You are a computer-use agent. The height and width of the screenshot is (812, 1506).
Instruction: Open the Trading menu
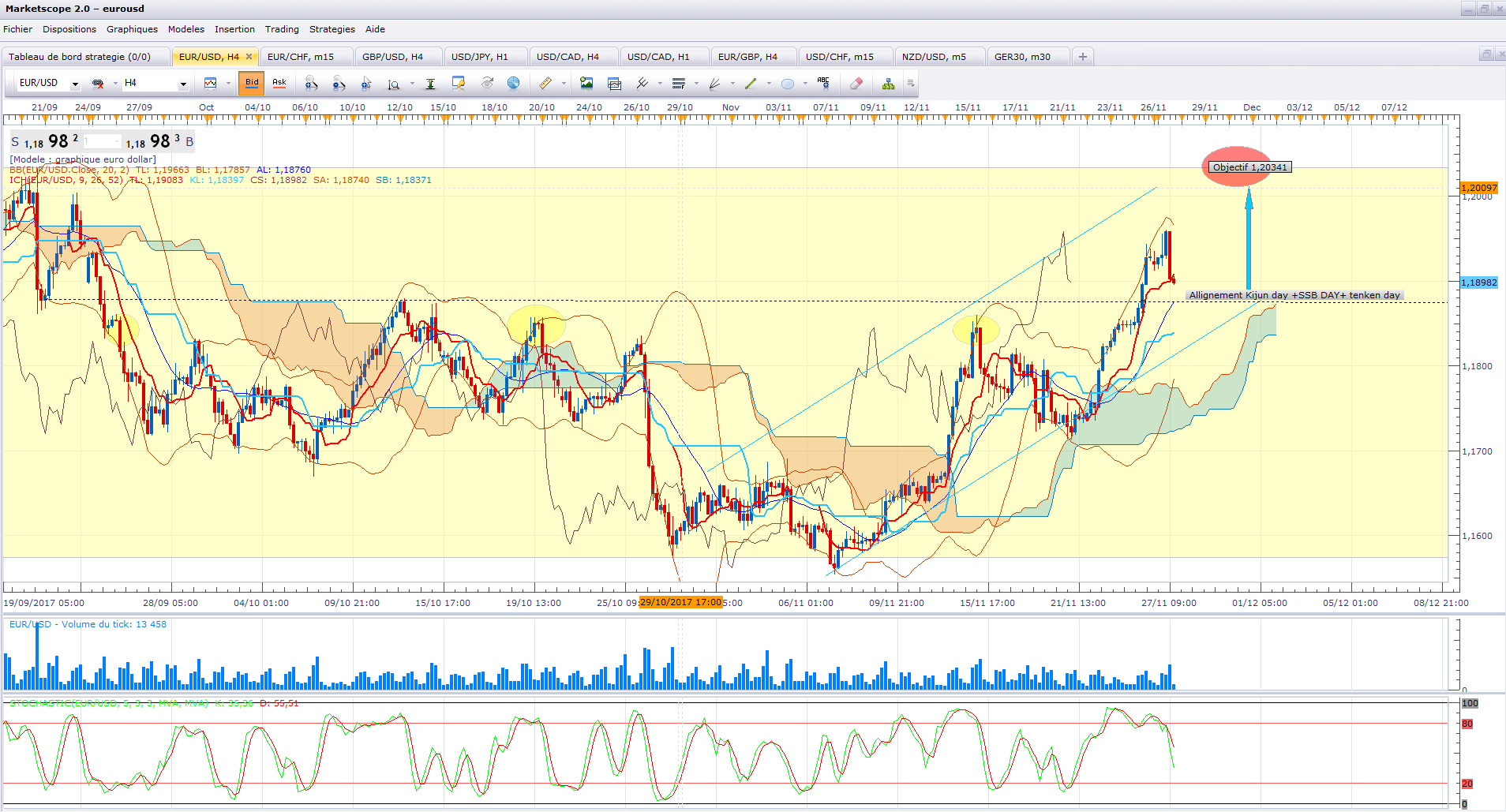tap(282, 29)
